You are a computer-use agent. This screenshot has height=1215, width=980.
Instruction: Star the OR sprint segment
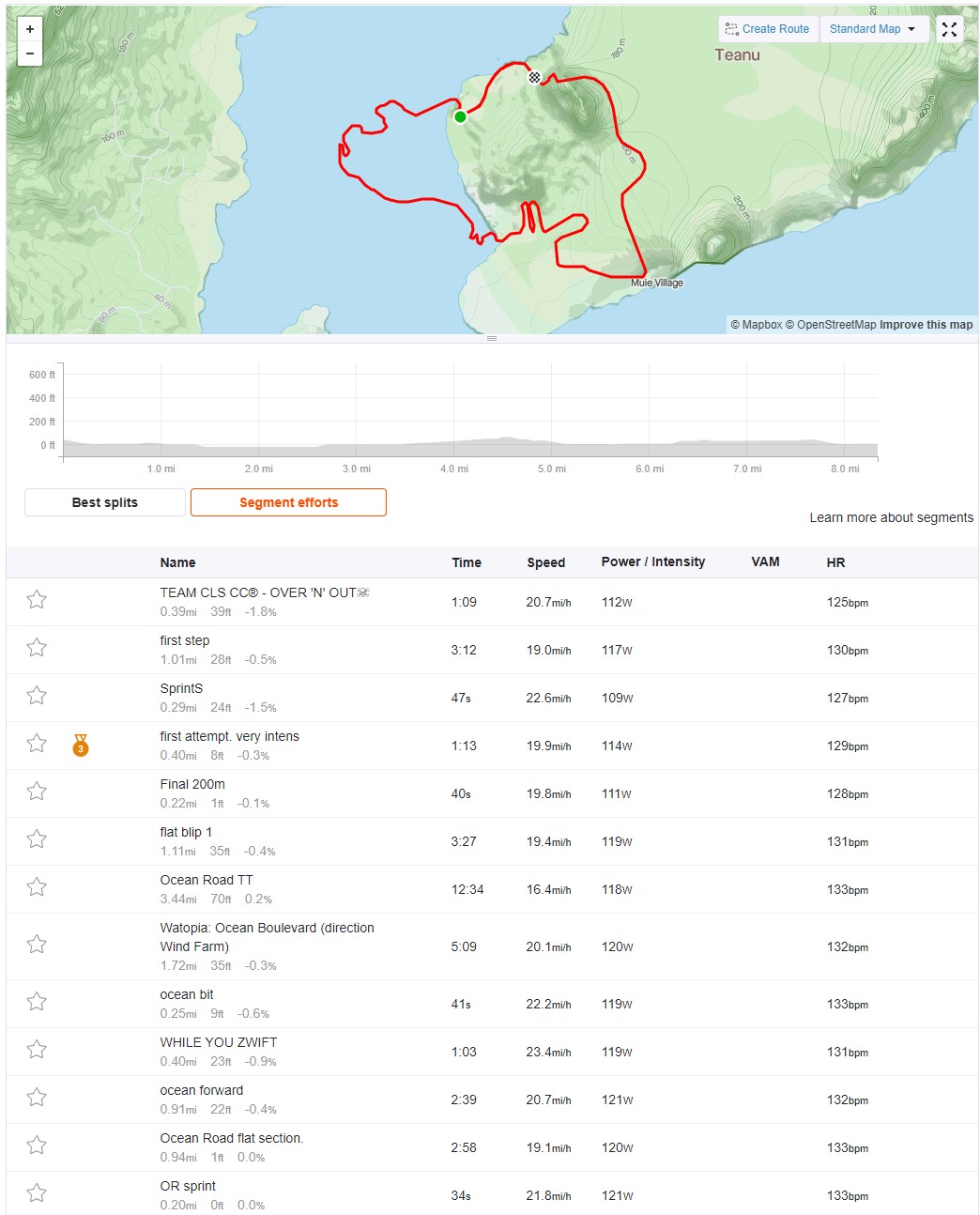click(37, 1192)
